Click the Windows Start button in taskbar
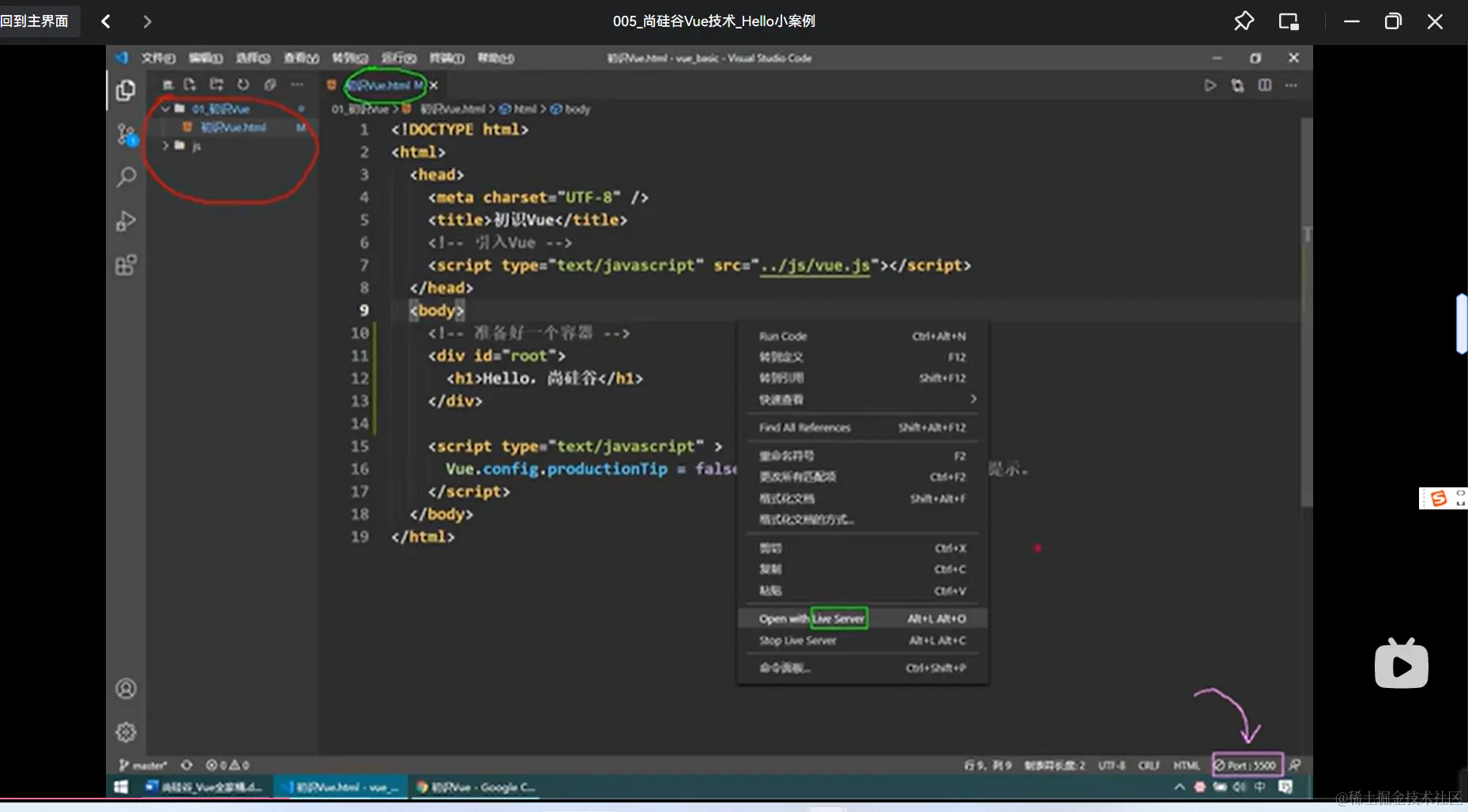Viewport: 1468px width, 812px height. click(x=121, y=787)
